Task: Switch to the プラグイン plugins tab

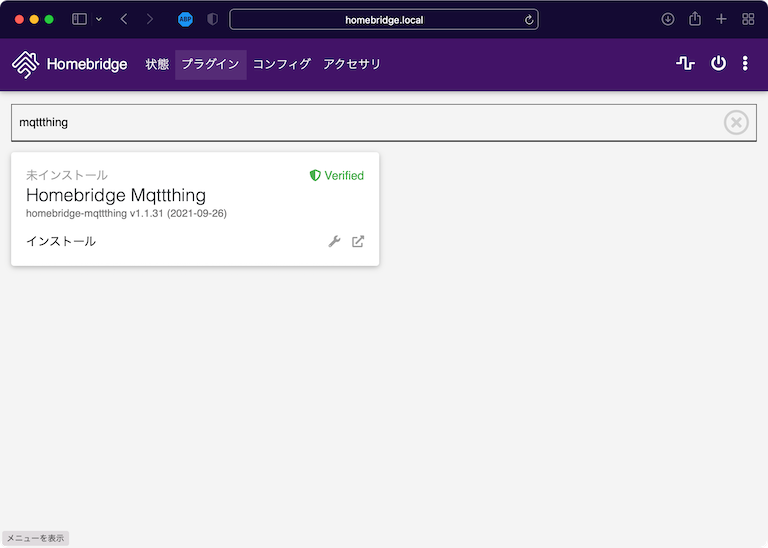Action: 210,64
